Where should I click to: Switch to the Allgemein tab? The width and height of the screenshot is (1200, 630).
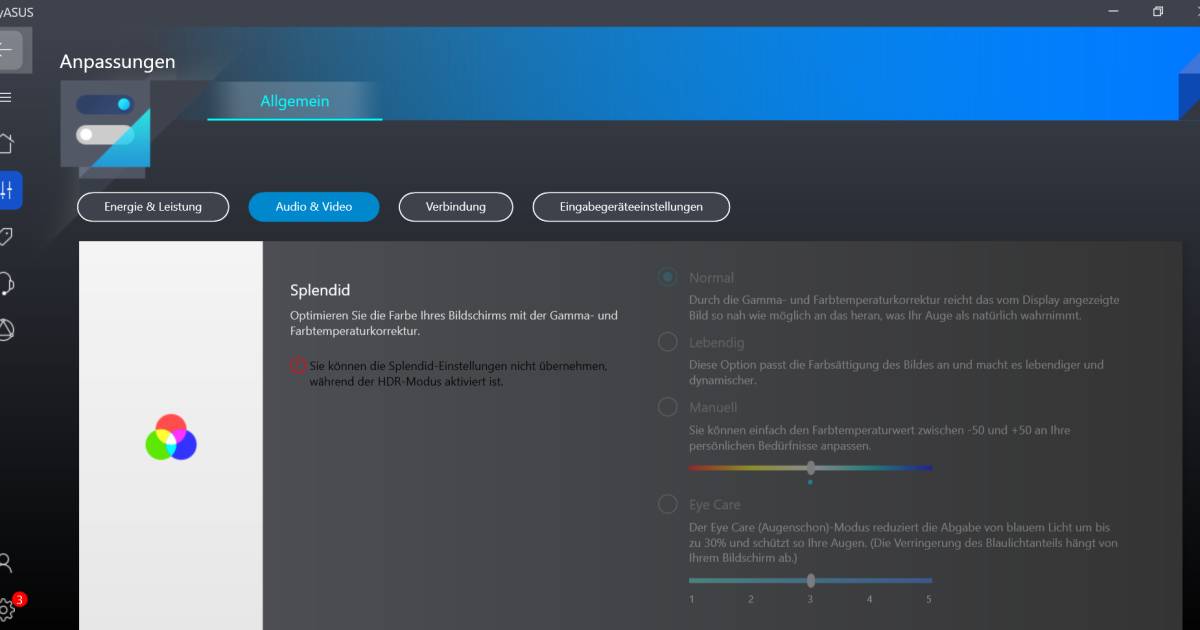294,101
